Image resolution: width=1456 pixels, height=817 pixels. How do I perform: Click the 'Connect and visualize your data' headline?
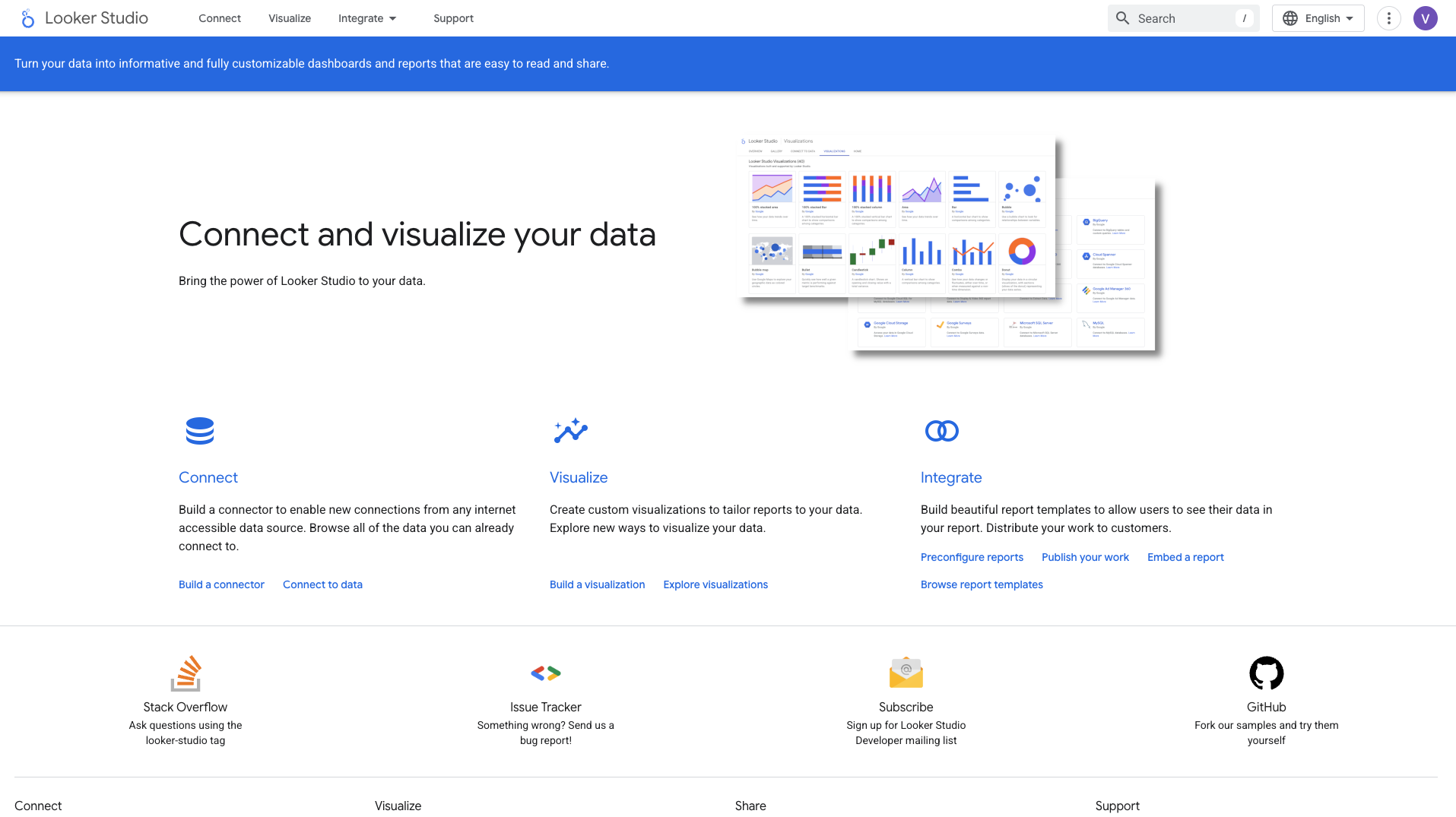(x=417, y=234)
